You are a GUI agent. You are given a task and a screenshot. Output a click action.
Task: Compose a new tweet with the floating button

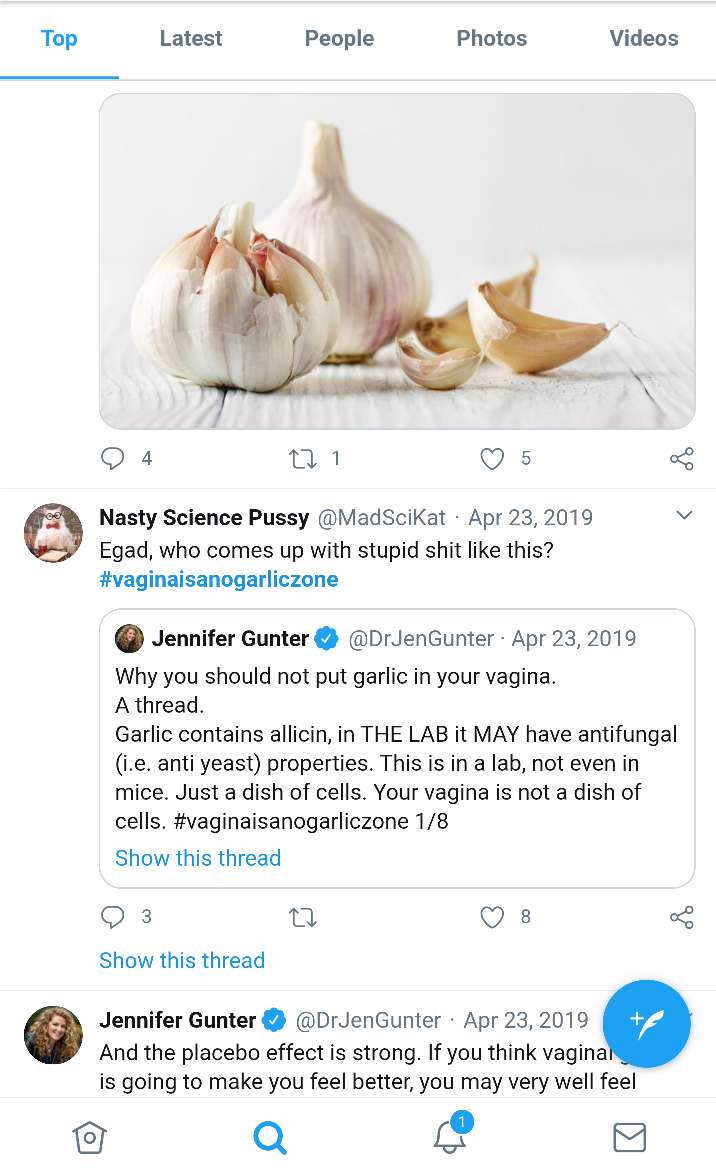click(647, 1023)
